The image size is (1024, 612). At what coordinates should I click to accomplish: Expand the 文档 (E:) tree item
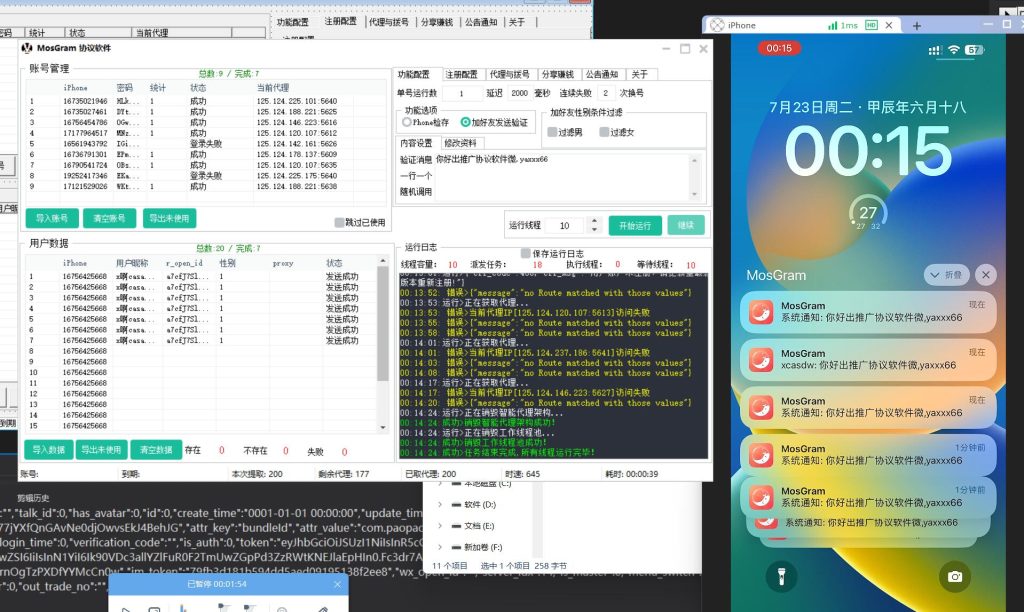440,526
